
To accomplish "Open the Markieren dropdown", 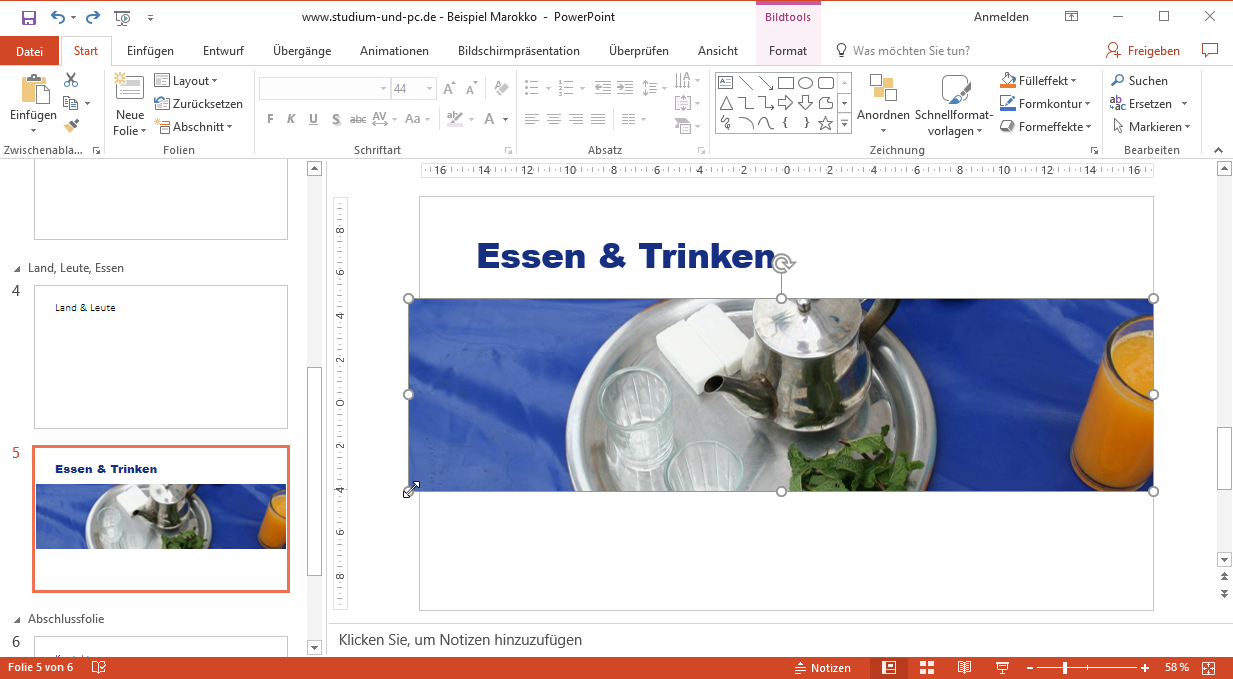I will [1151, 127].
